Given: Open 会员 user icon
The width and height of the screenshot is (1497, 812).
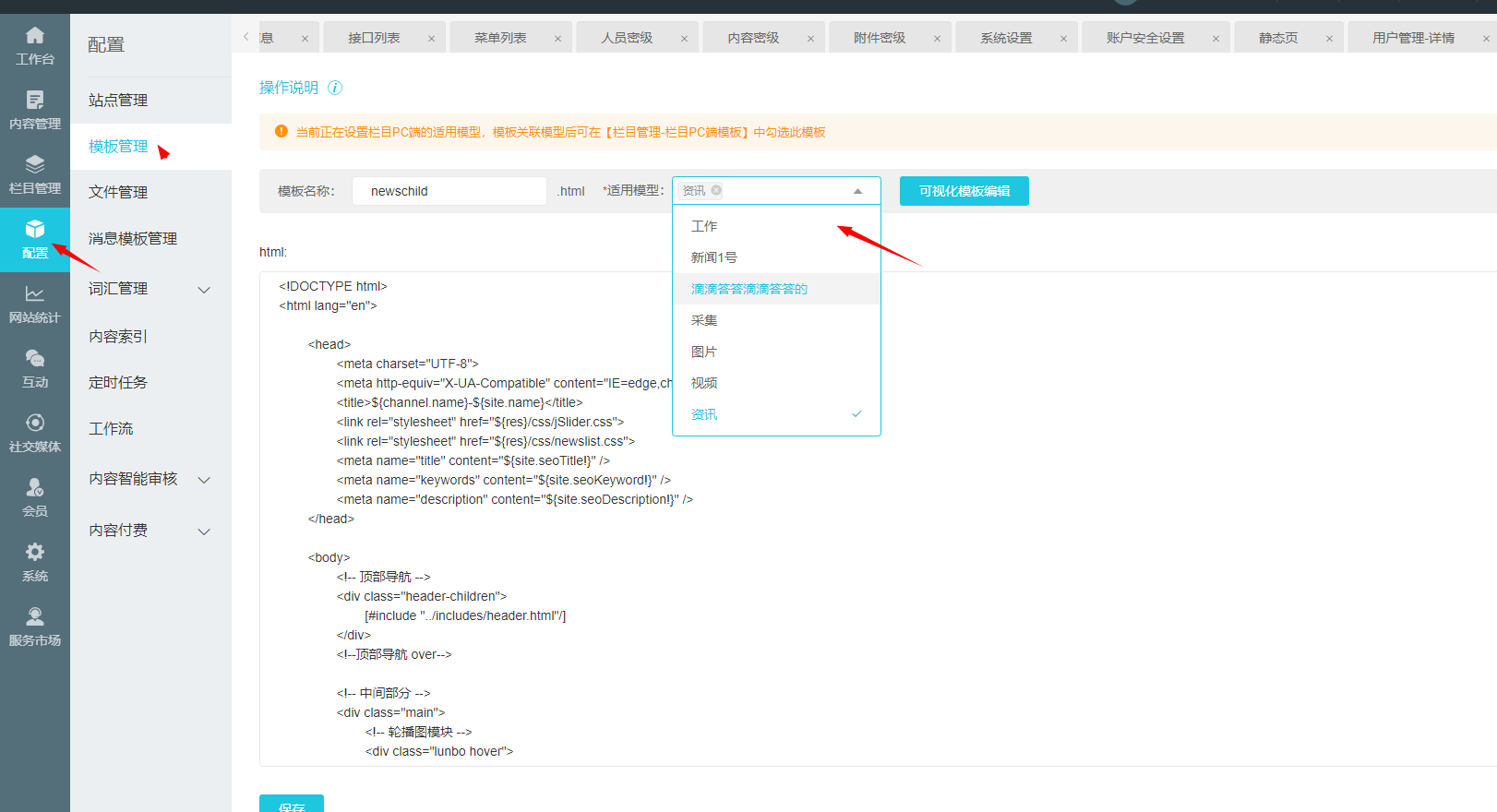Looking at the screenshot, I should coord(35,488).
